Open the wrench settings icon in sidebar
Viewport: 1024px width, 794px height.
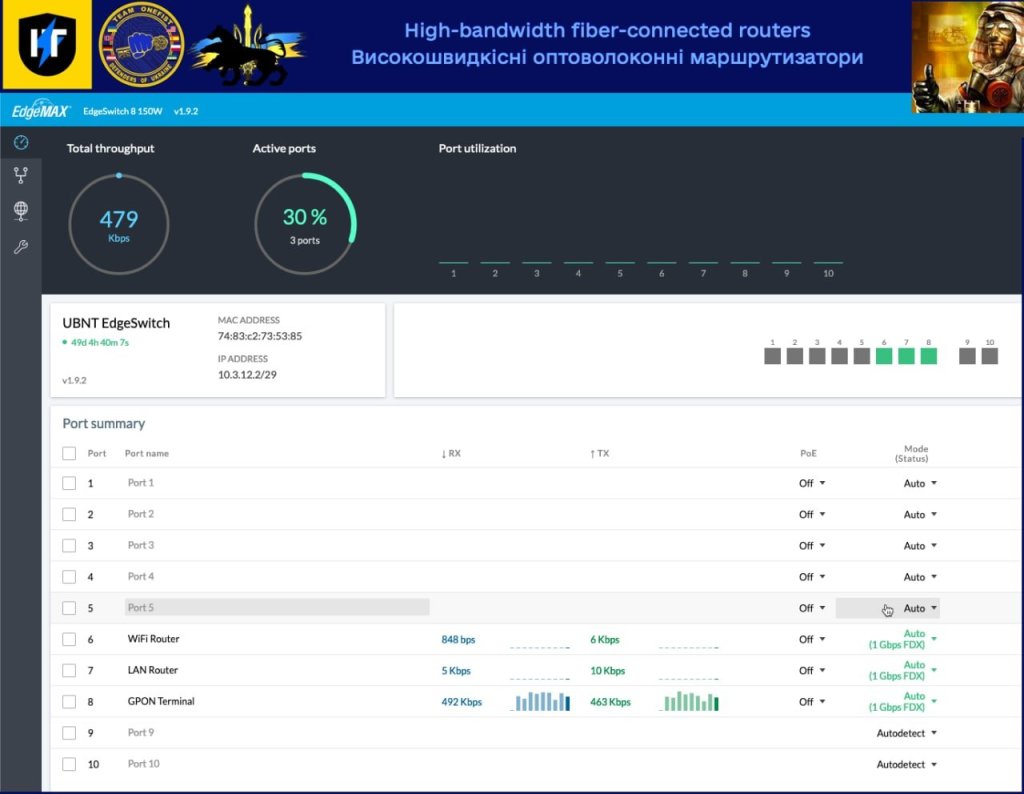click(21, 246)
